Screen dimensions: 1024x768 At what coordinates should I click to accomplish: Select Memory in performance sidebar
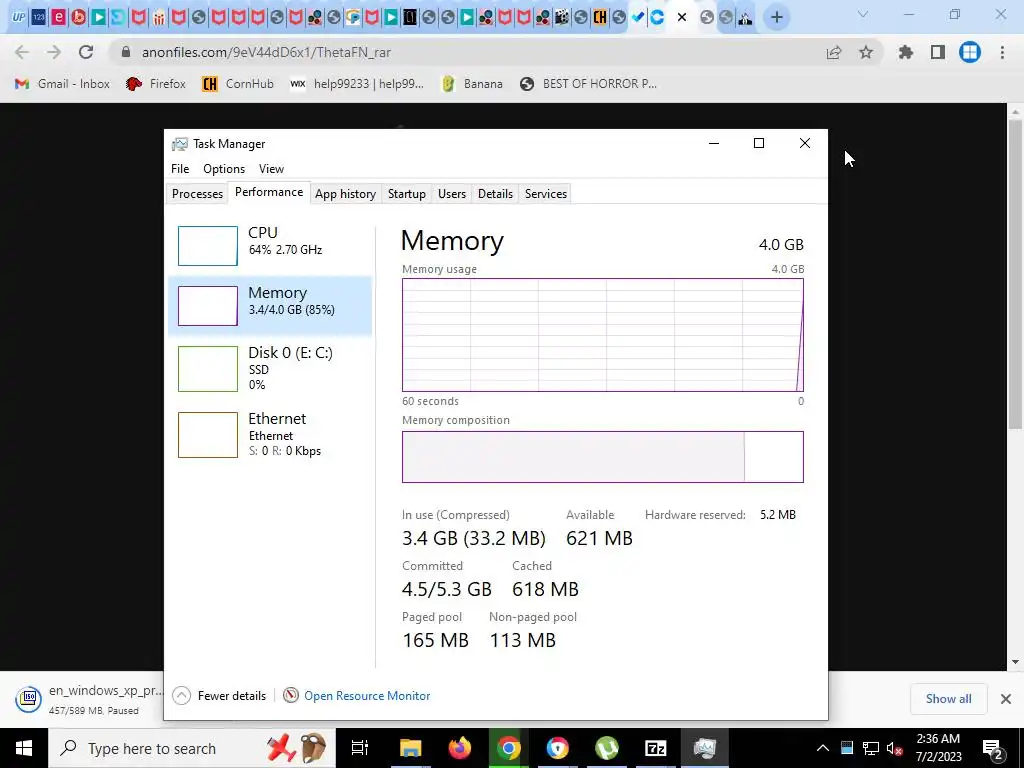click(x=270, y=305)
